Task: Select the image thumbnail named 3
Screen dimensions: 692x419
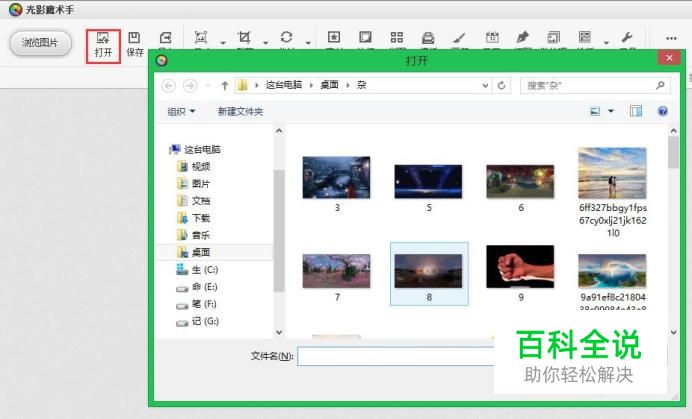Action: [336, 178]
